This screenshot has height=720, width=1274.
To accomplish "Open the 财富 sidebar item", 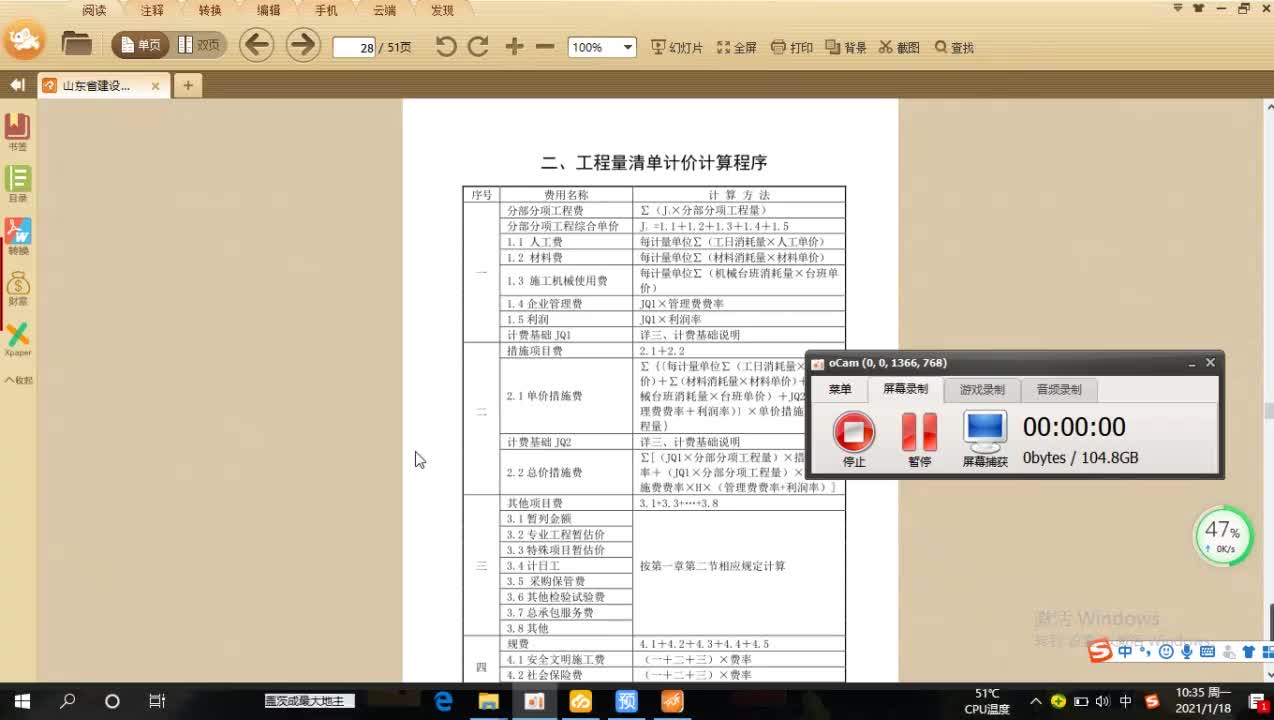I will point(18,288).
